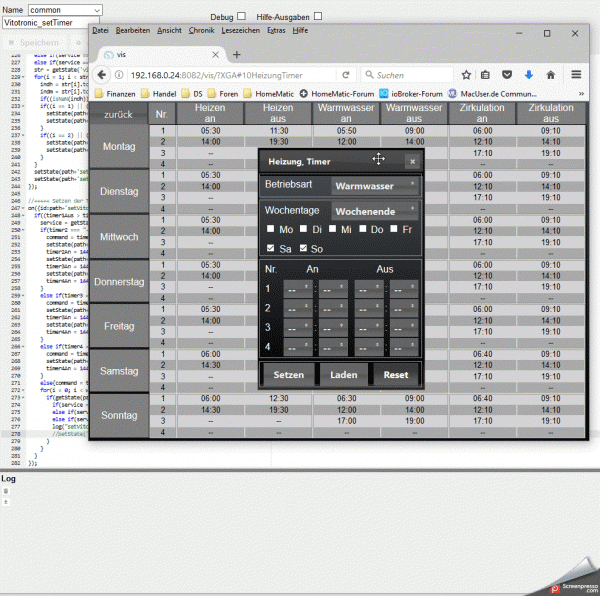
Task: Click the browser address bar URL
Action: coord(231,75)
